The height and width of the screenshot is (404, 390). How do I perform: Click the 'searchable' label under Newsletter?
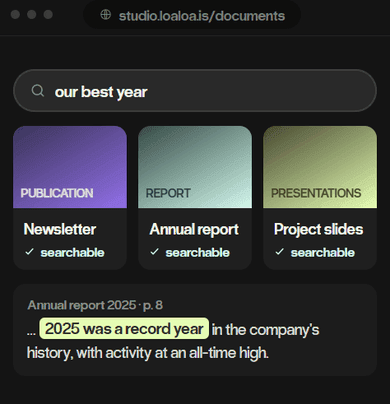[x=72, y=253]
